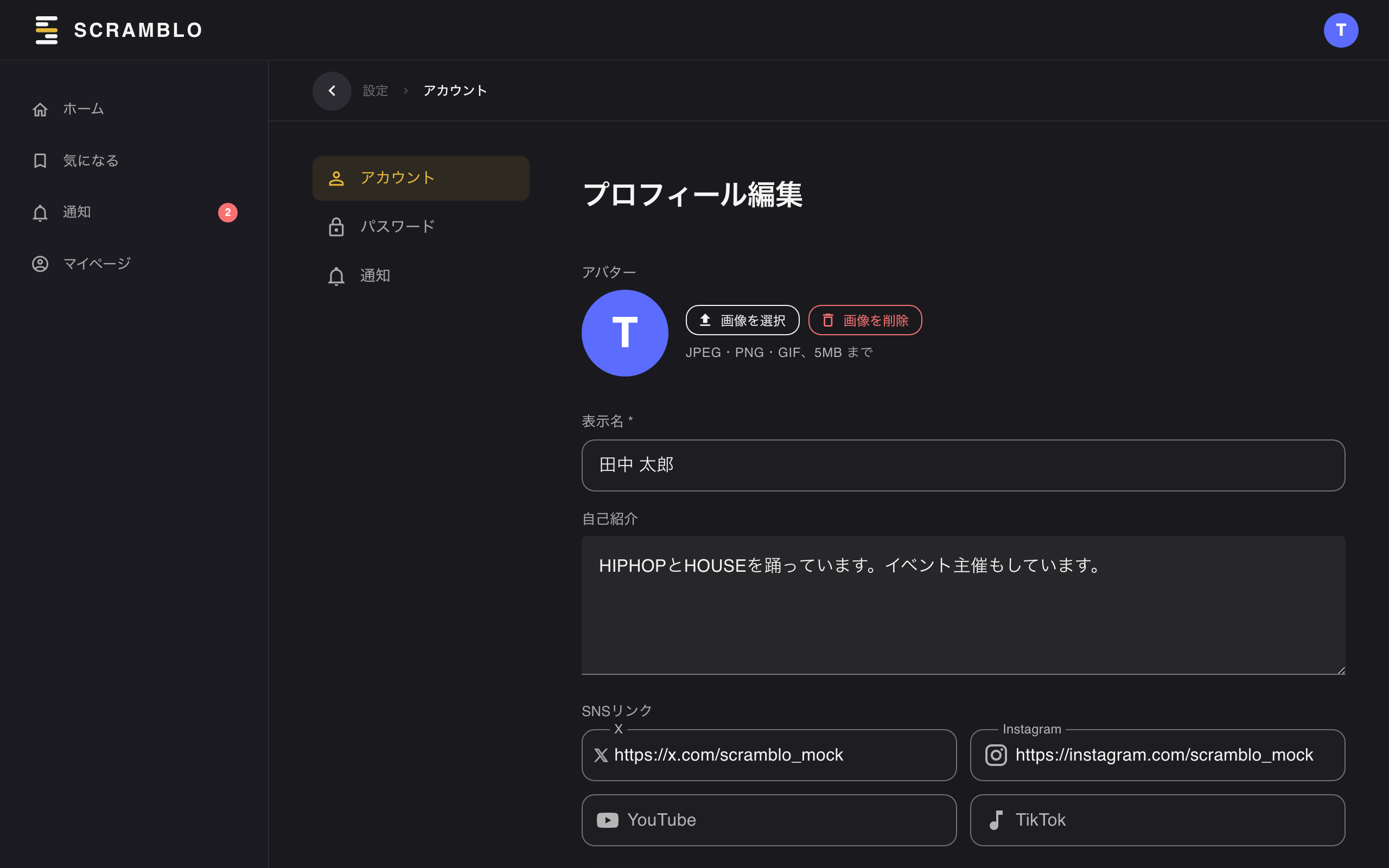This screenshot has width=1389, height=868.
Task: Click the SCRAMBLO wordmark
Action: click(138, 30)
